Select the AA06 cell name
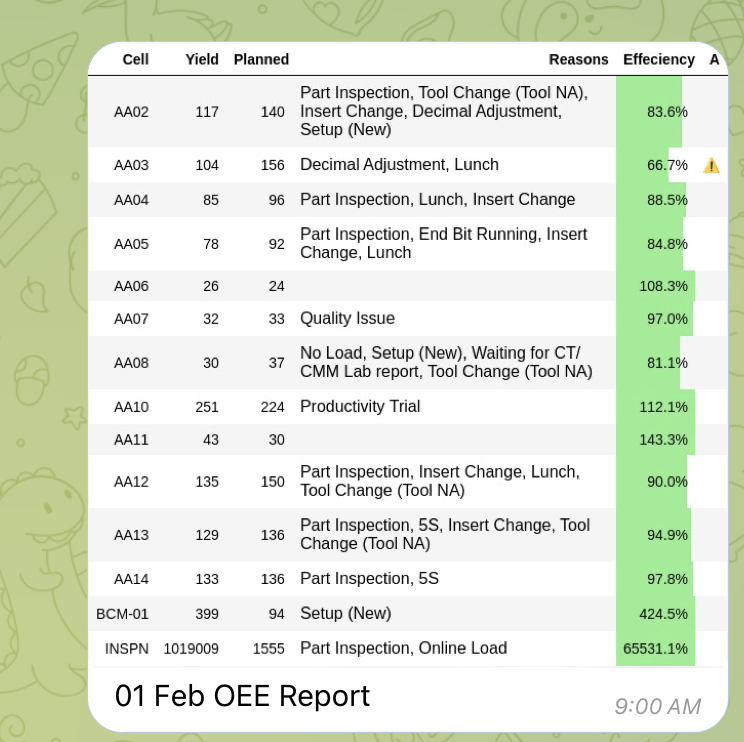Viewport: 744px width, 742px height. [x=131, y=286]
